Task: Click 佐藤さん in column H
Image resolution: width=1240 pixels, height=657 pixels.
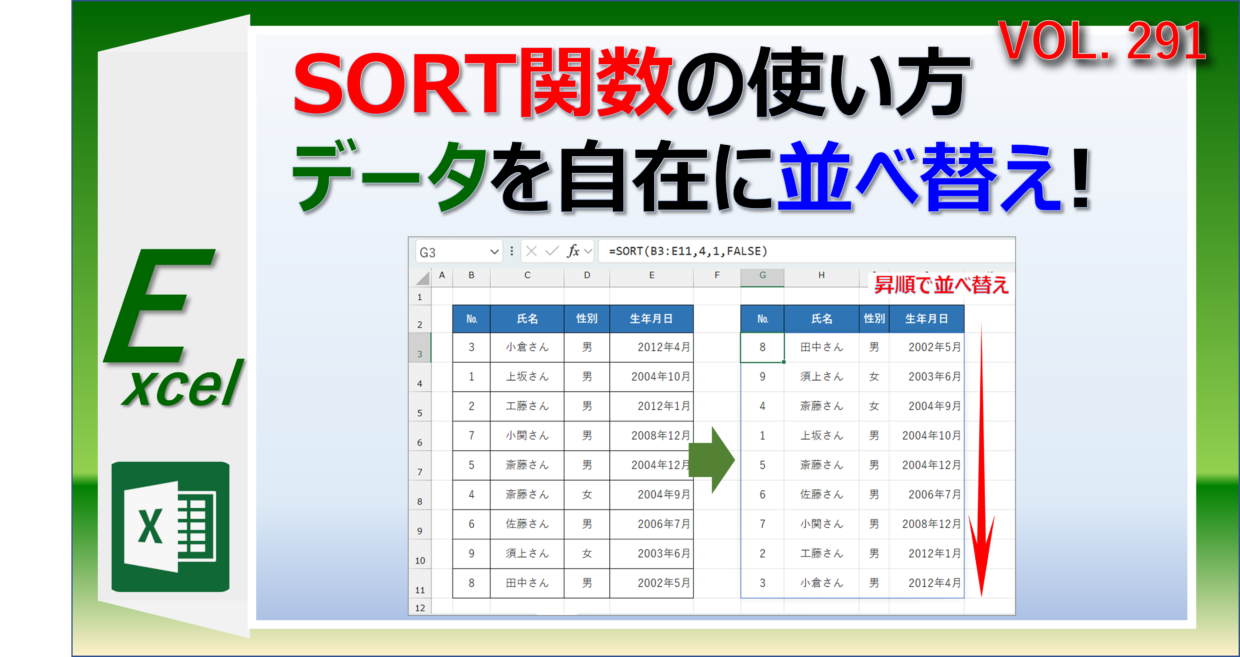Action: coord(821,494)
